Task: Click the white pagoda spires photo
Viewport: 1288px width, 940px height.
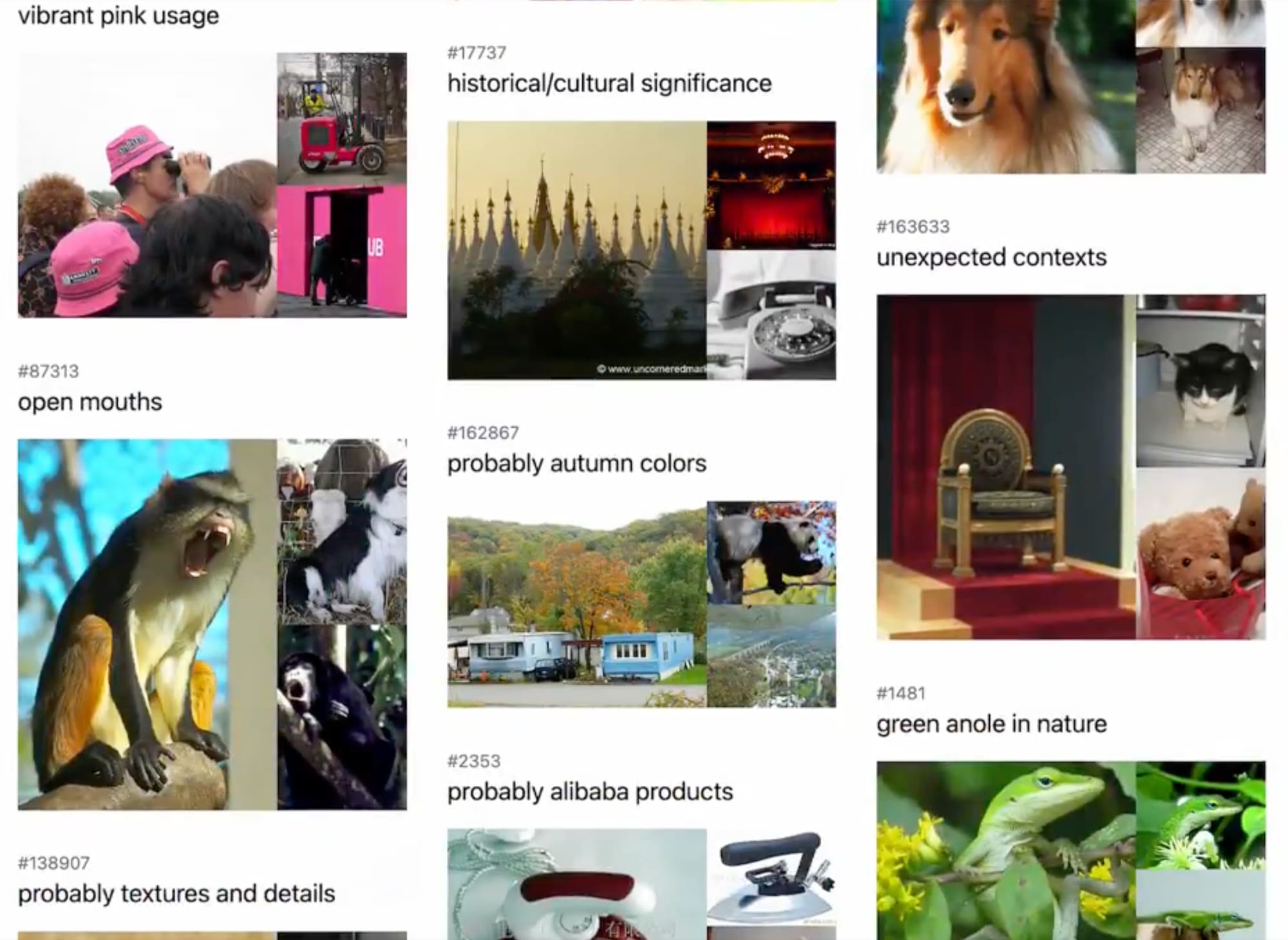Action: click(x=577, y=250)
